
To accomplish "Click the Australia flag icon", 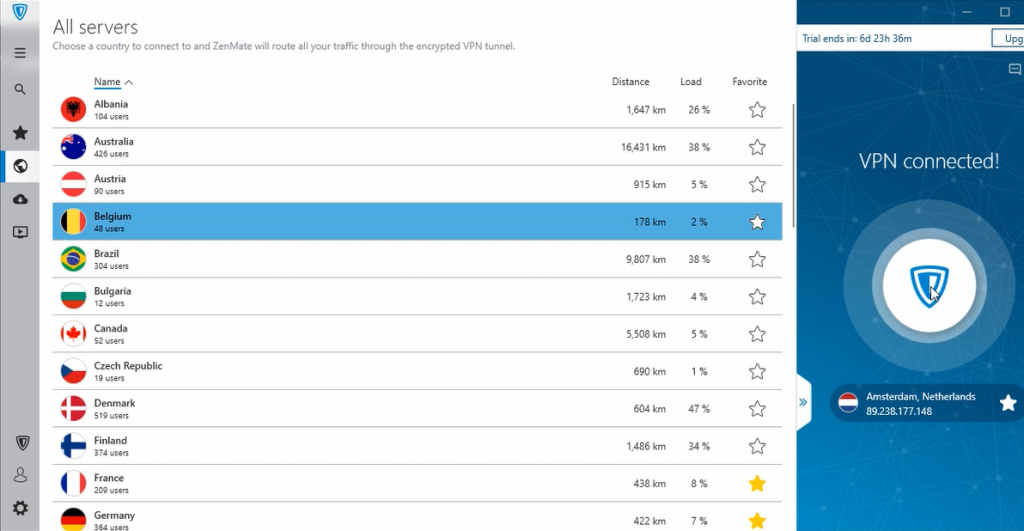I will click(73, 146).
